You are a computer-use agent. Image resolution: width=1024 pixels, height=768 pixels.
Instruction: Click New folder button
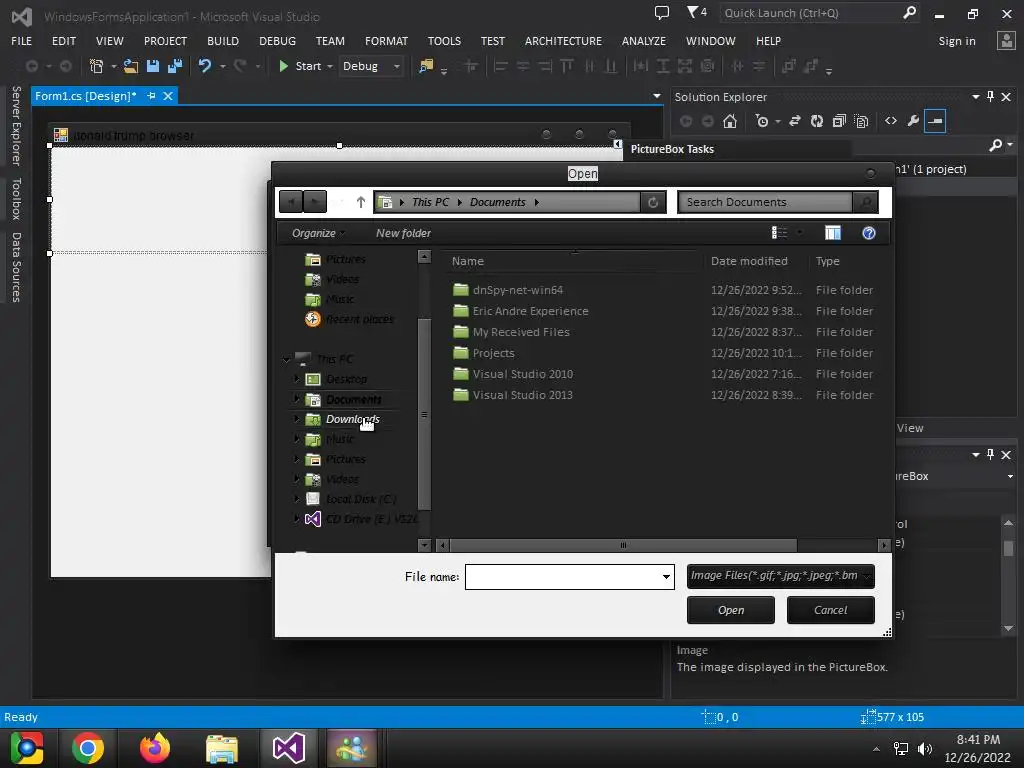click(403, 233)
